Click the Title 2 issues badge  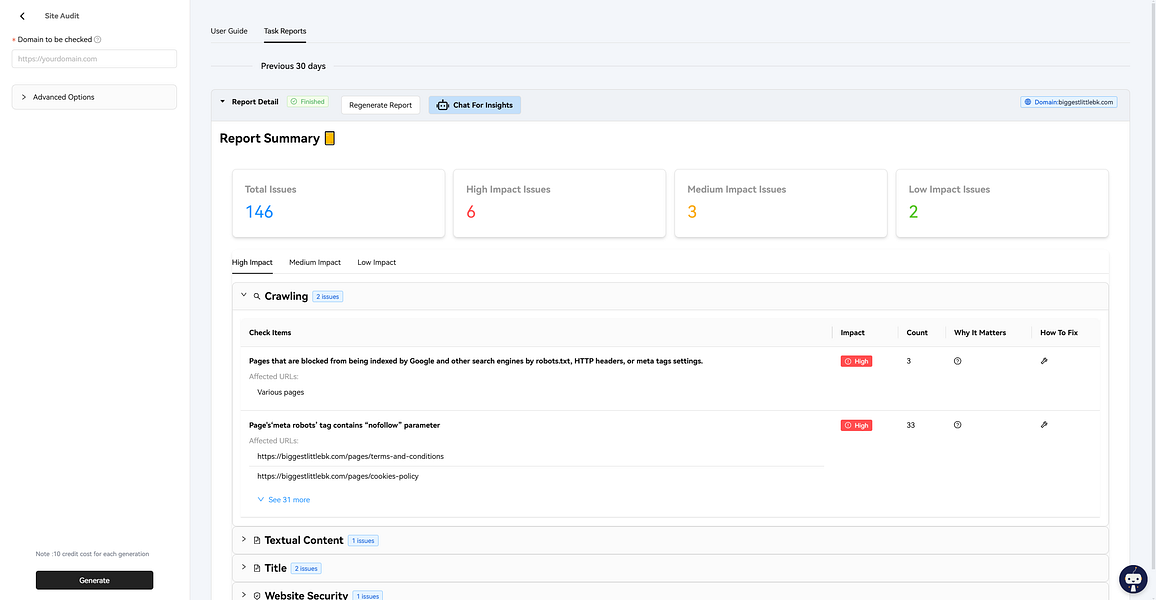click(306, 568)
